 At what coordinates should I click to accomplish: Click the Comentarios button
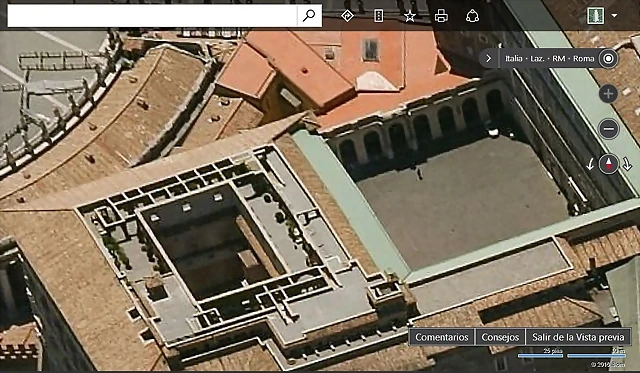442,337
